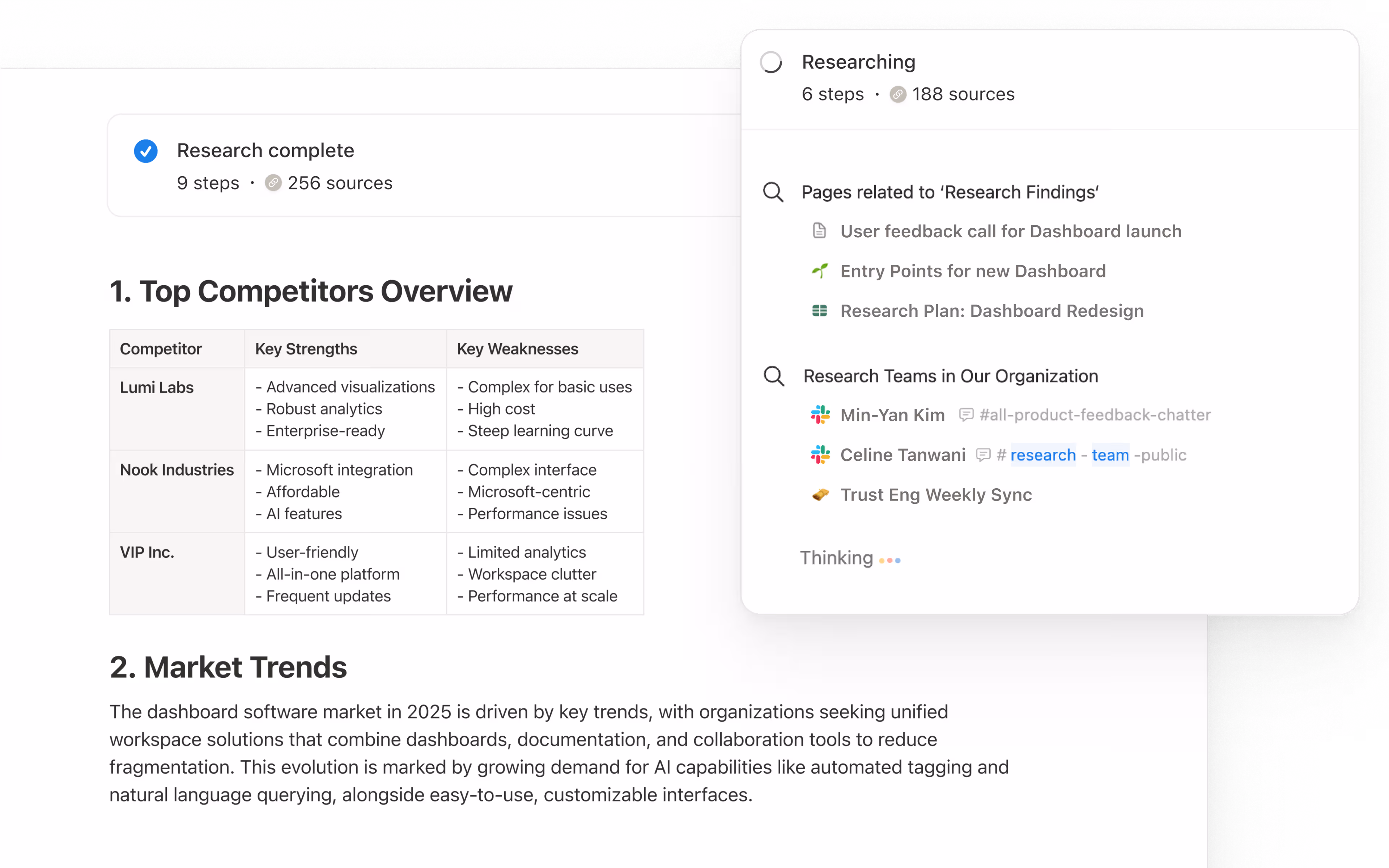Click the Researching progress circle
1389x868 pixels.
[771, 61]
